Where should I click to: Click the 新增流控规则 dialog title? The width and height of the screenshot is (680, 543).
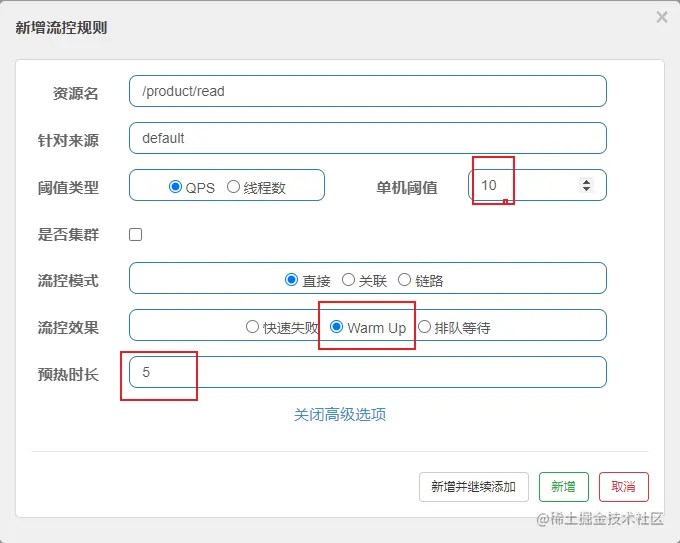click(61, 28)
